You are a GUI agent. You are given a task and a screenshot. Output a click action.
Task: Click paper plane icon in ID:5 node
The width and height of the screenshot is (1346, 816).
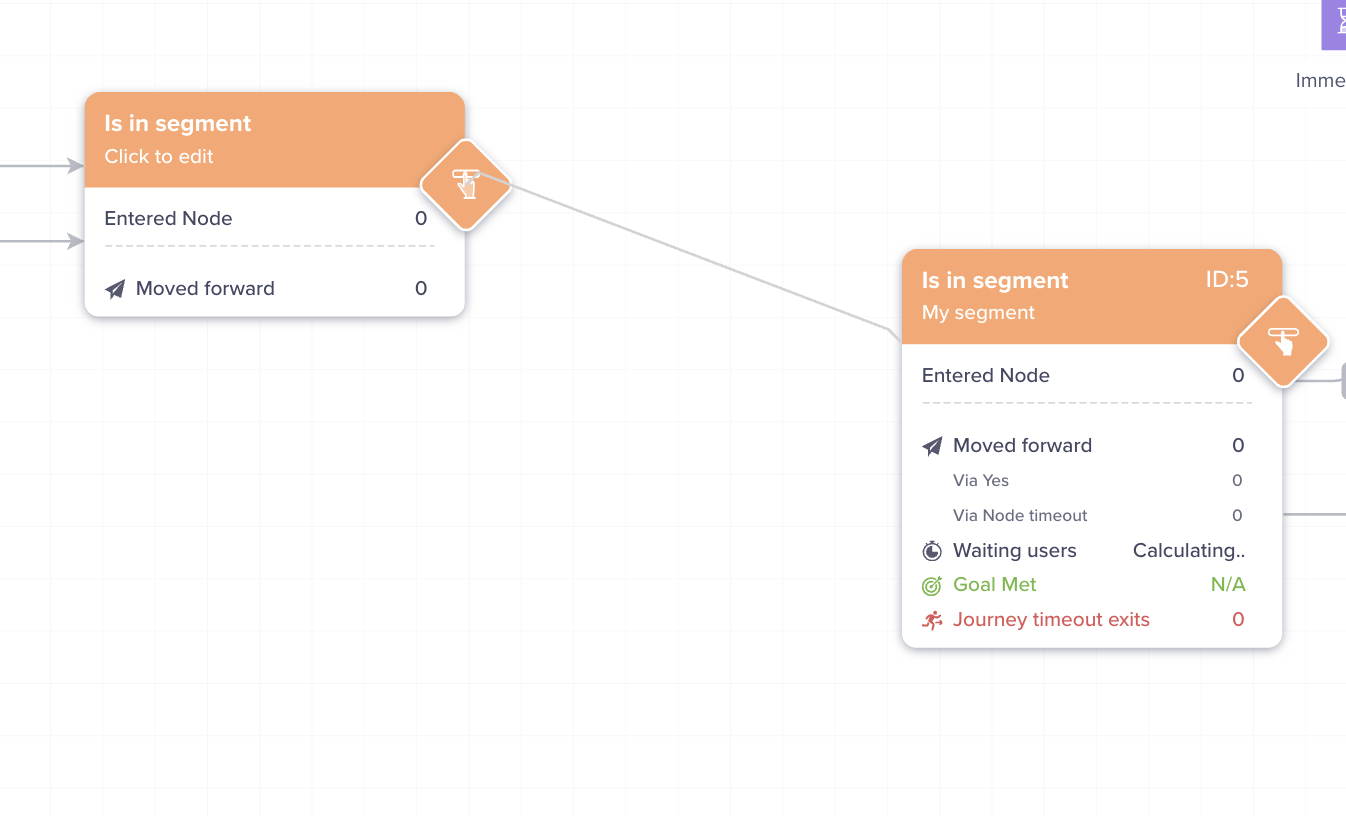932,446
